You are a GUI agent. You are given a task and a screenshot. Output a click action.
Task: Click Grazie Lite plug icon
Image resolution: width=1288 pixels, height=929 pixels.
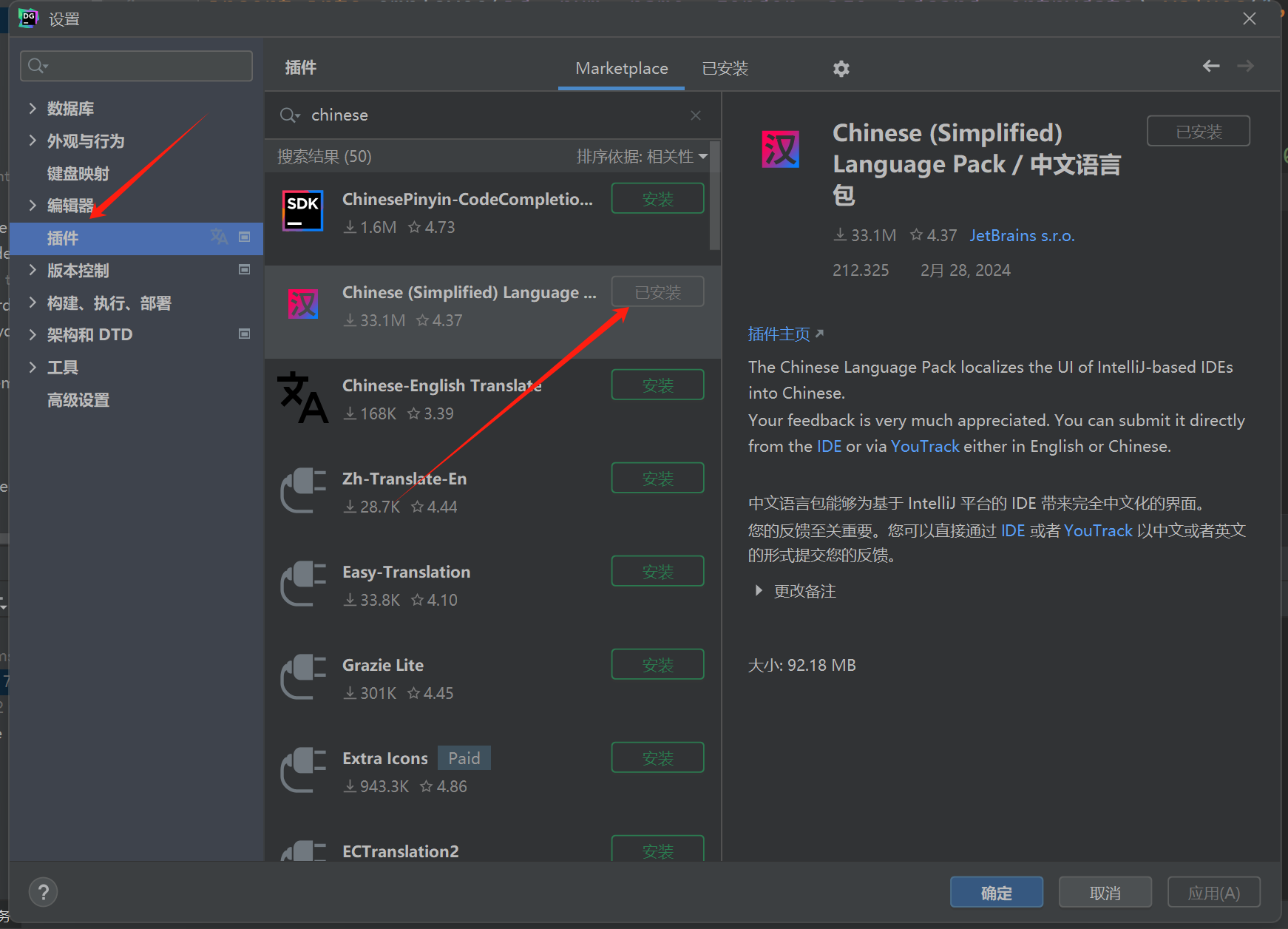[303, 677]
